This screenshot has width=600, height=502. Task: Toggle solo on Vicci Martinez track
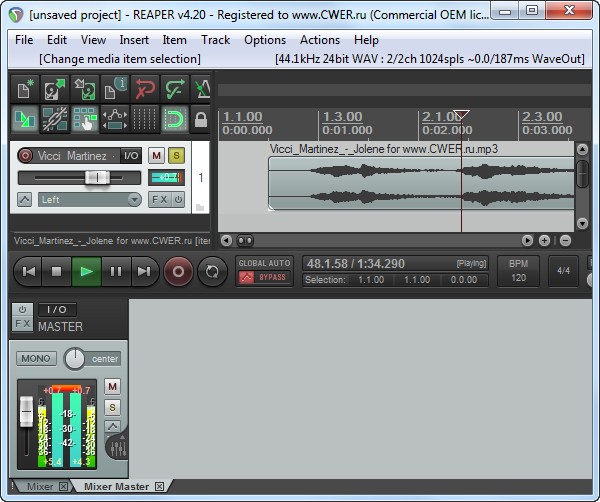tap(176, 155)
